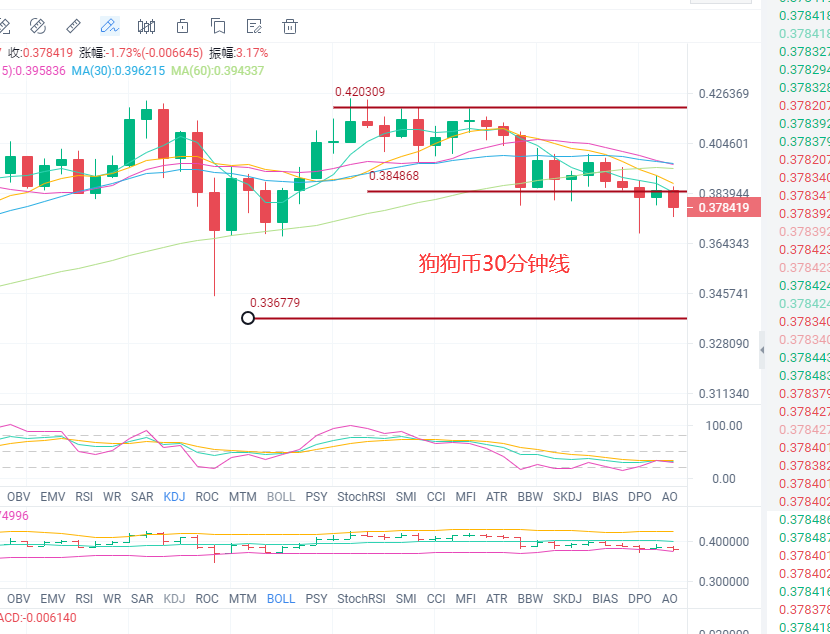830x634 pixels.
Task: Click ATR in the lower indicator row
Action: pos(496,598)
